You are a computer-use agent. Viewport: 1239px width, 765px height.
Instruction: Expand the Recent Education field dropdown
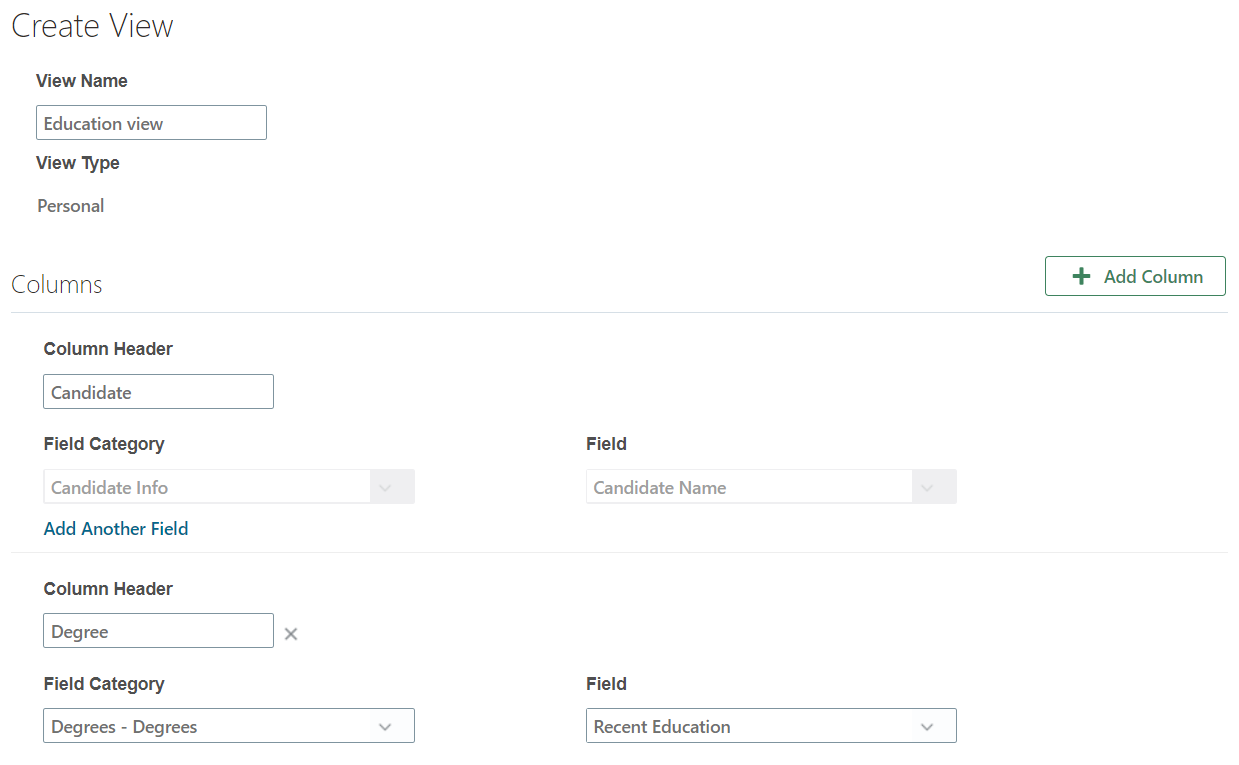pyautogui.click(x=750, y=727)
